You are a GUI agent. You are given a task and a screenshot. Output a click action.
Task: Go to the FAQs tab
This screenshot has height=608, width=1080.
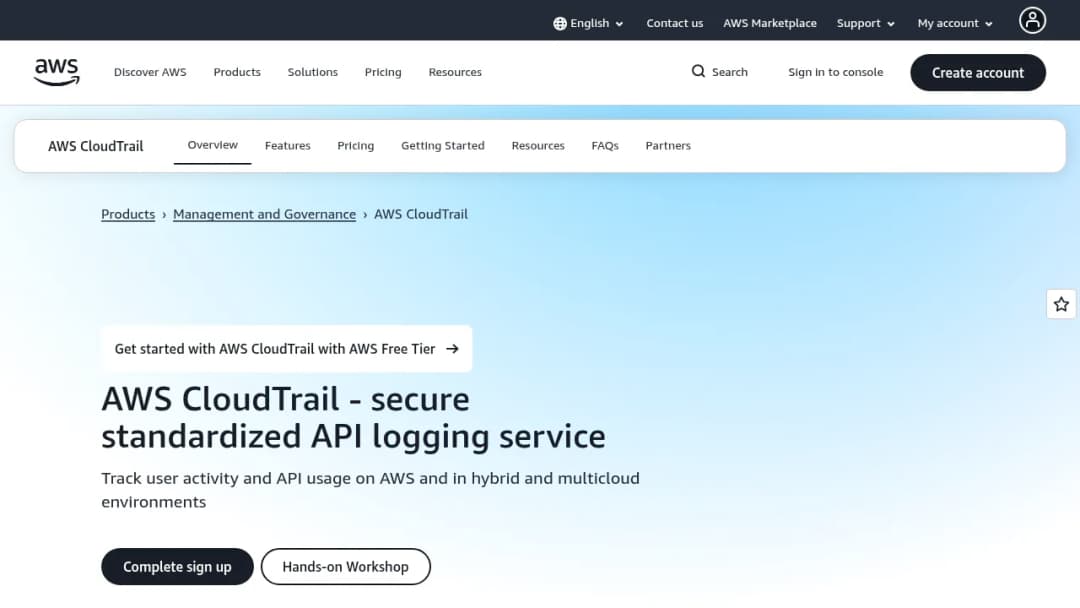point(605,146)
